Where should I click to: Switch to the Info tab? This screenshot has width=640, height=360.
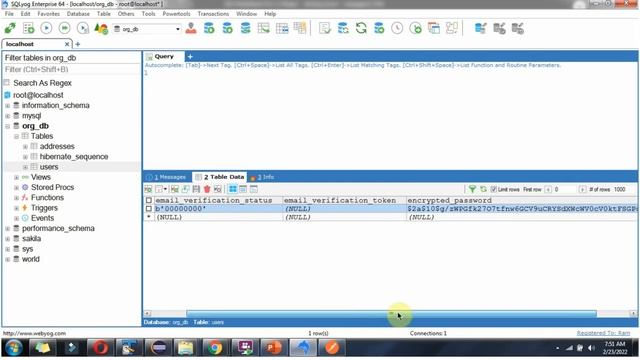pos(262,177)
